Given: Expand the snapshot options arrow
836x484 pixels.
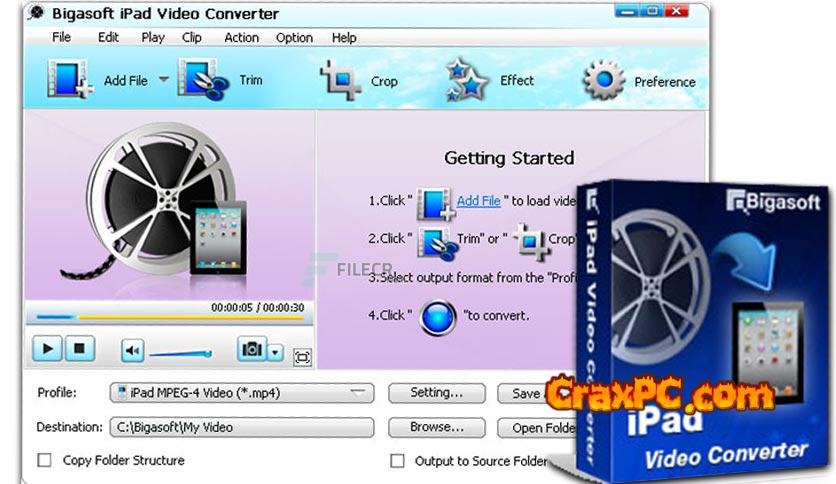Looking at the screenshot, I should click(x=275, y=352).
